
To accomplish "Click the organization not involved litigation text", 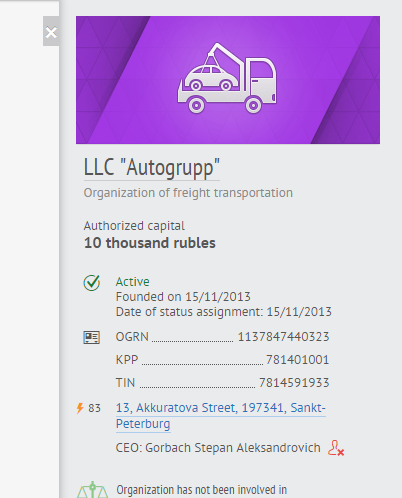I will (x=202, y=490).
